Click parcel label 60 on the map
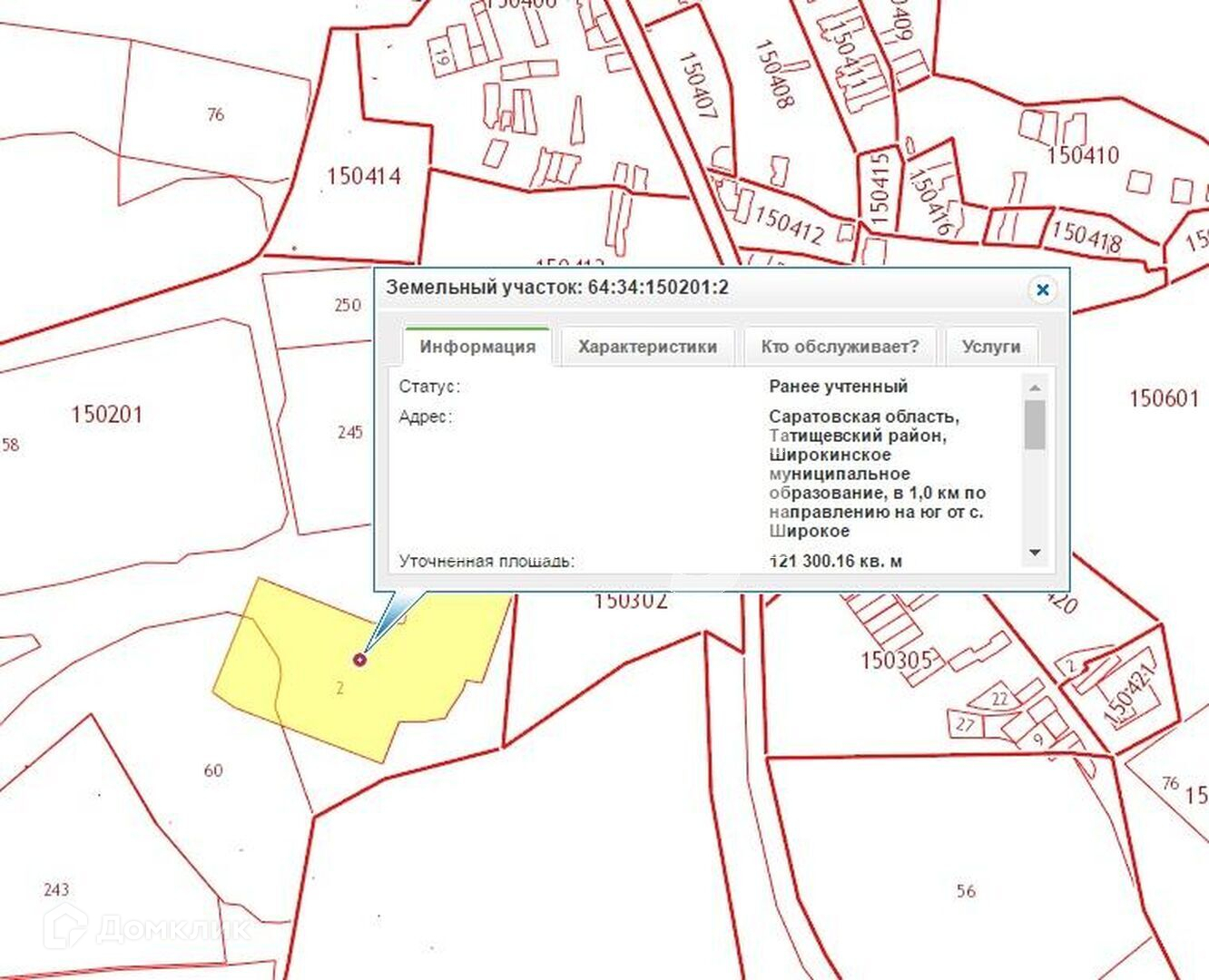Image resolution: width=1209 pixels, height=980 pixels. 212,771
